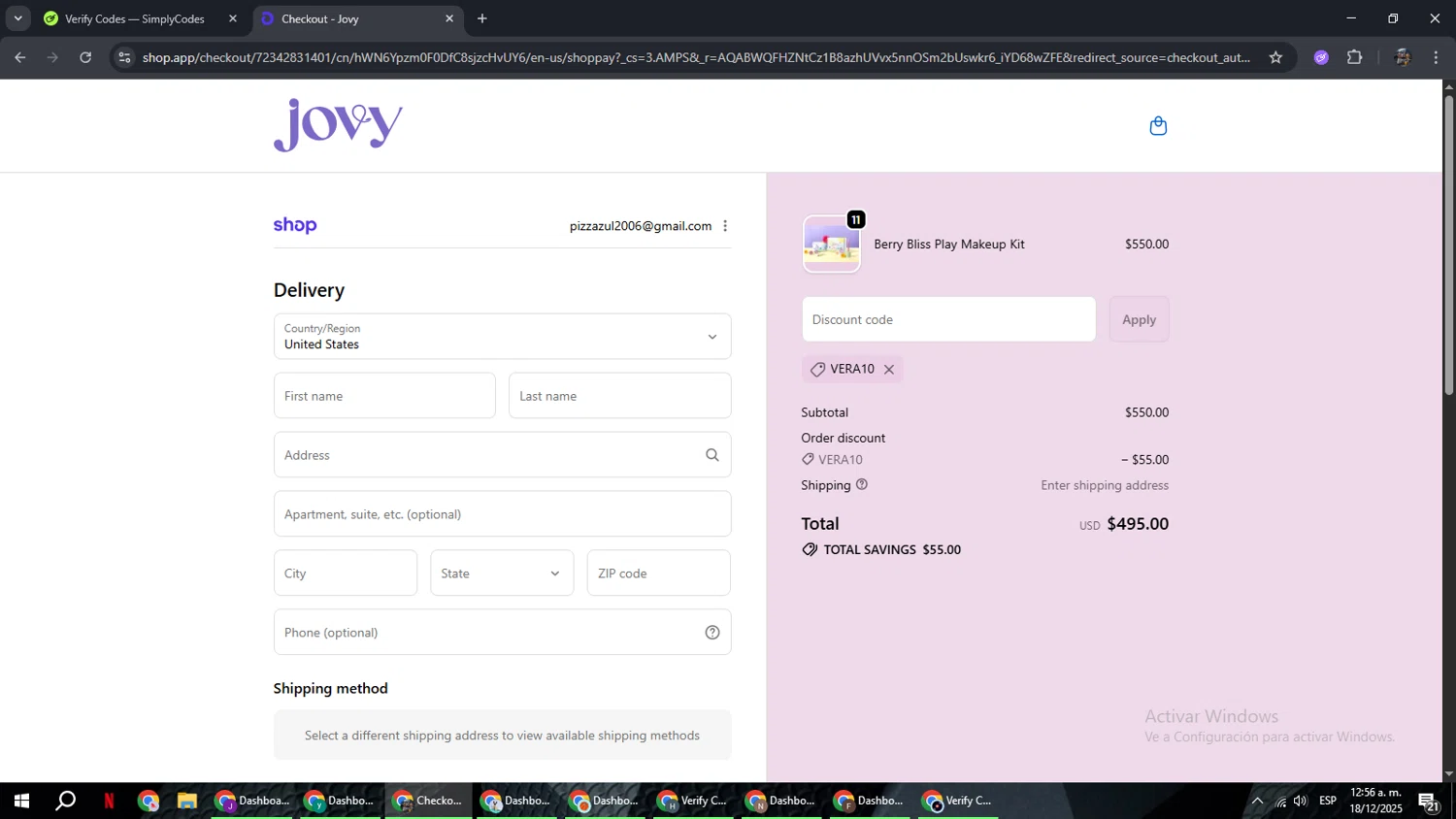Open the network icon in system tray
Viewport: 1456px width, 819px height.
click(x=1280, y=801)
